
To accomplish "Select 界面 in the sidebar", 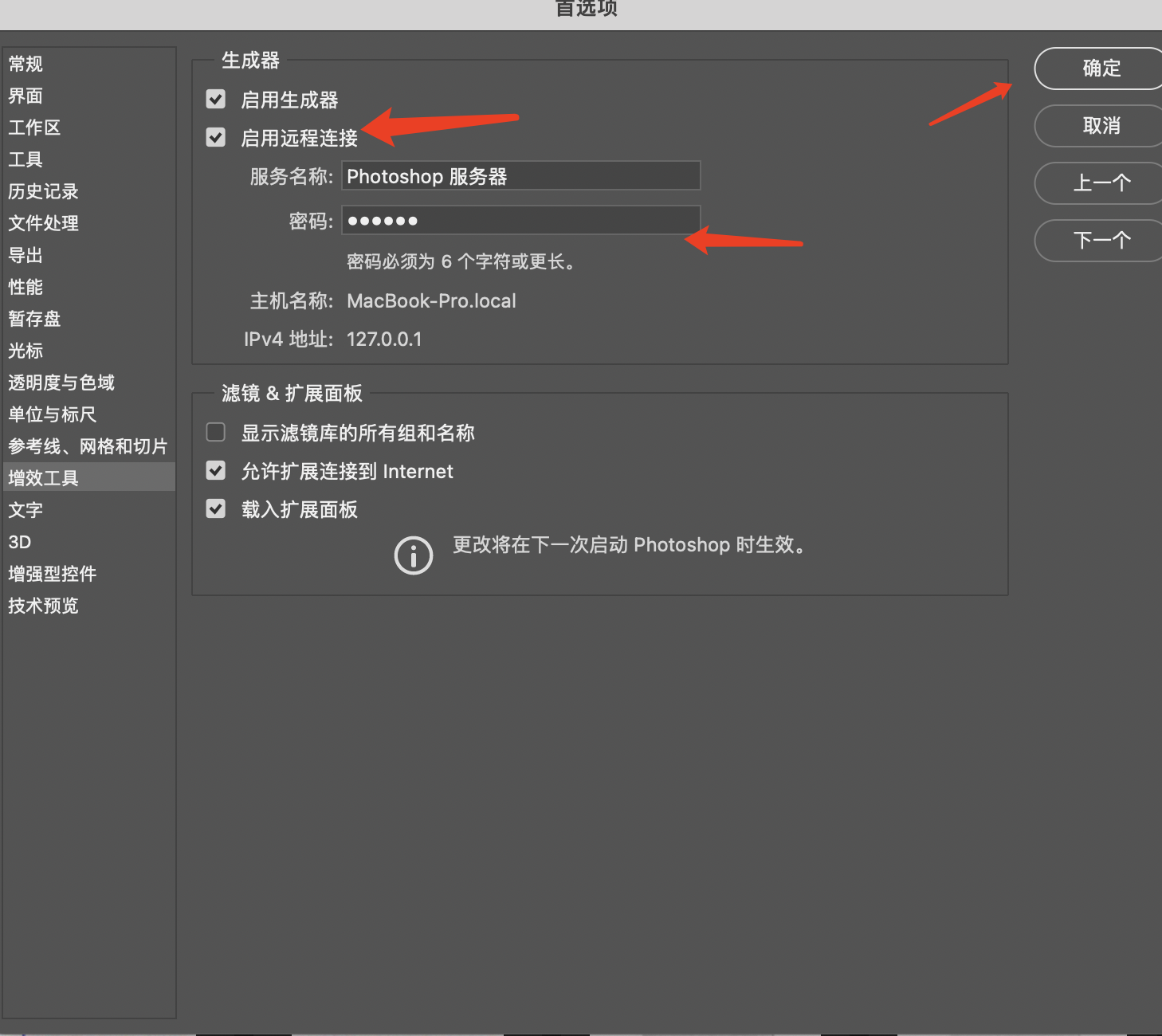I will click(89, 96).
